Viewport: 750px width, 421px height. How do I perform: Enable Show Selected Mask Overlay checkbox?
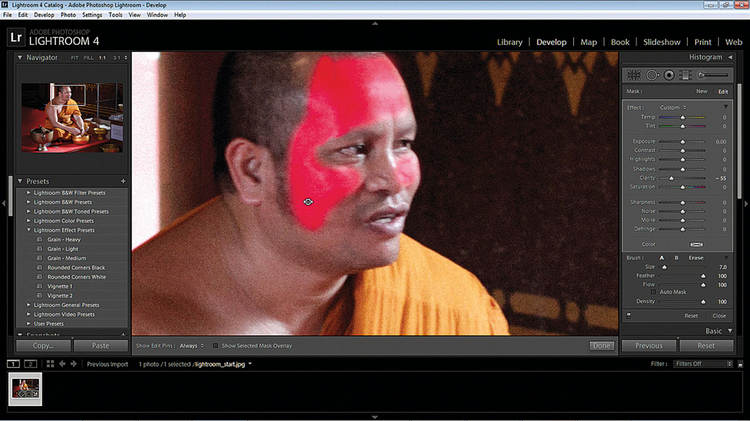(x=216, y=345)
